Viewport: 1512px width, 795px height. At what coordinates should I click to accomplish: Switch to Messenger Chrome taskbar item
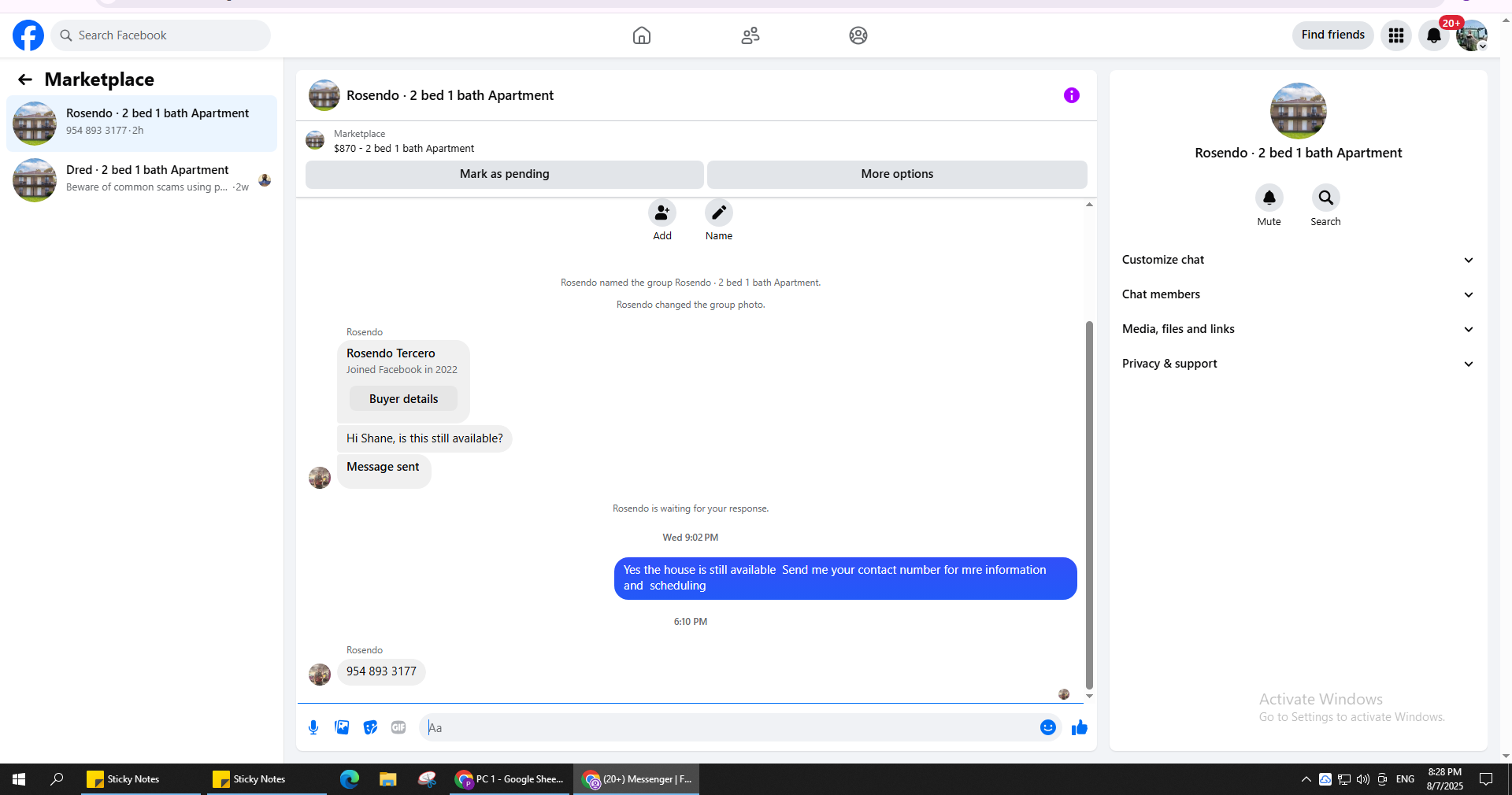pyautogui.click(x=636, y=779)
